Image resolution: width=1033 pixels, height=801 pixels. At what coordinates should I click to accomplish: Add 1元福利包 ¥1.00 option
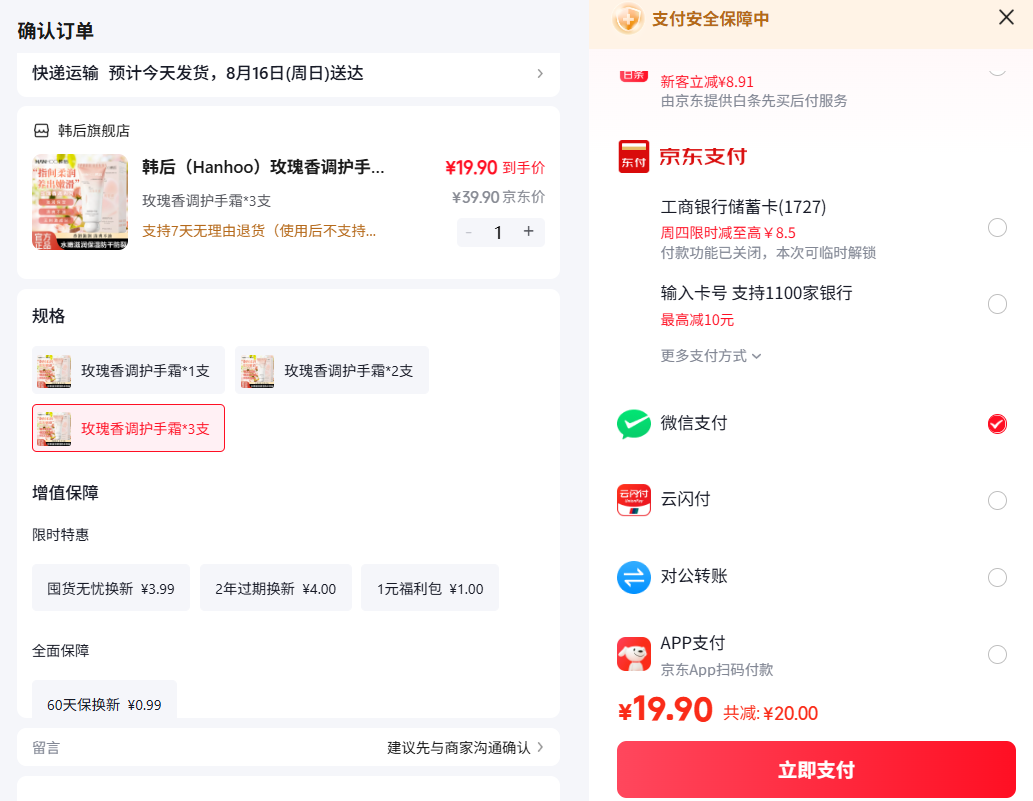pos(430,588)
